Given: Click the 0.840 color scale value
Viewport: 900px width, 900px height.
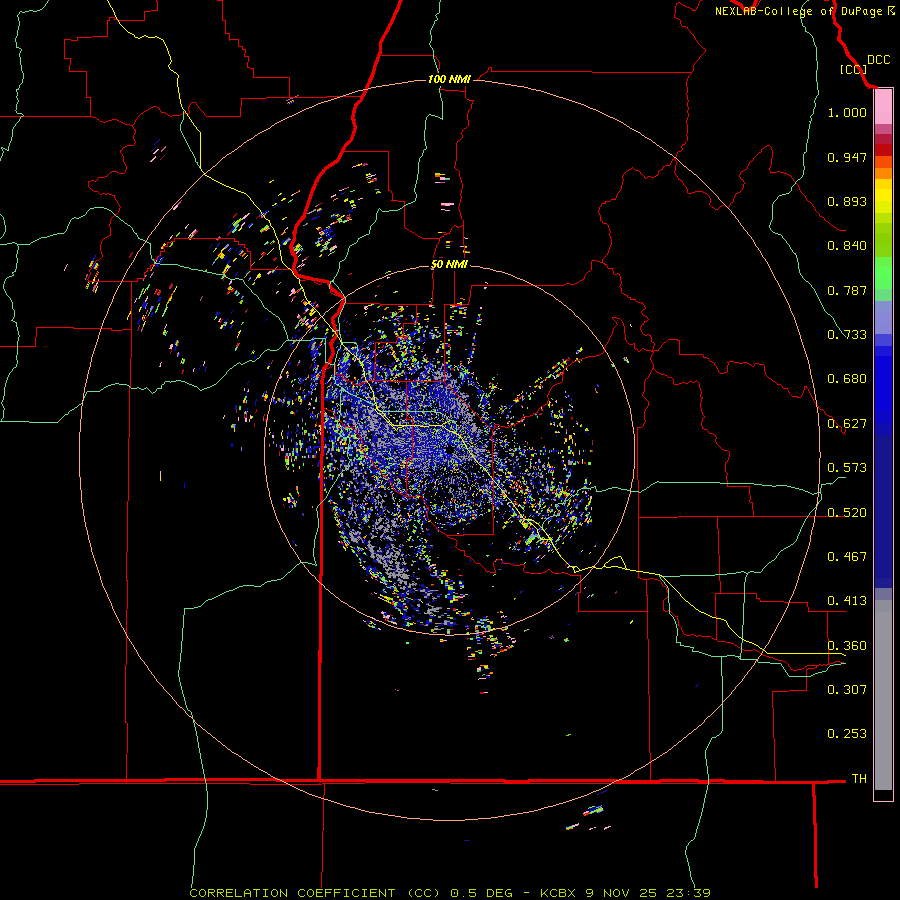Looking at the screenshot, I should 847,246.
